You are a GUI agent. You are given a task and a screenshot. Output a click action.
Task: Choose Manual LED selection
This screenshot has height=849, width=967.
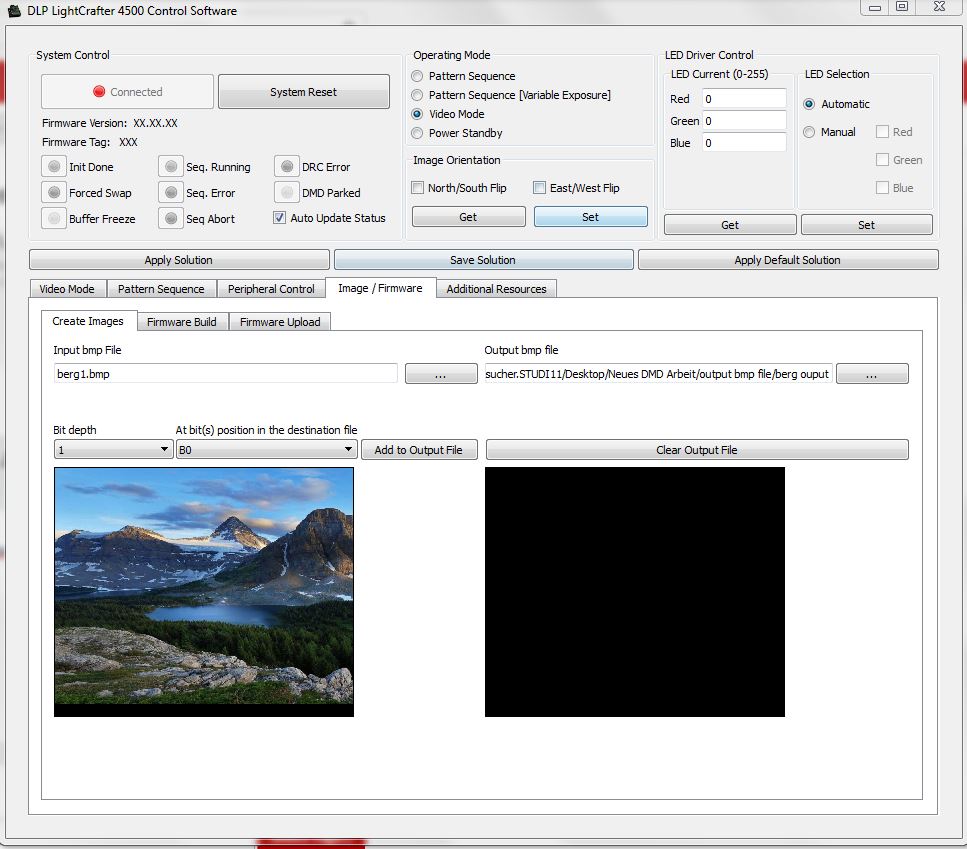tap(809, 132)
